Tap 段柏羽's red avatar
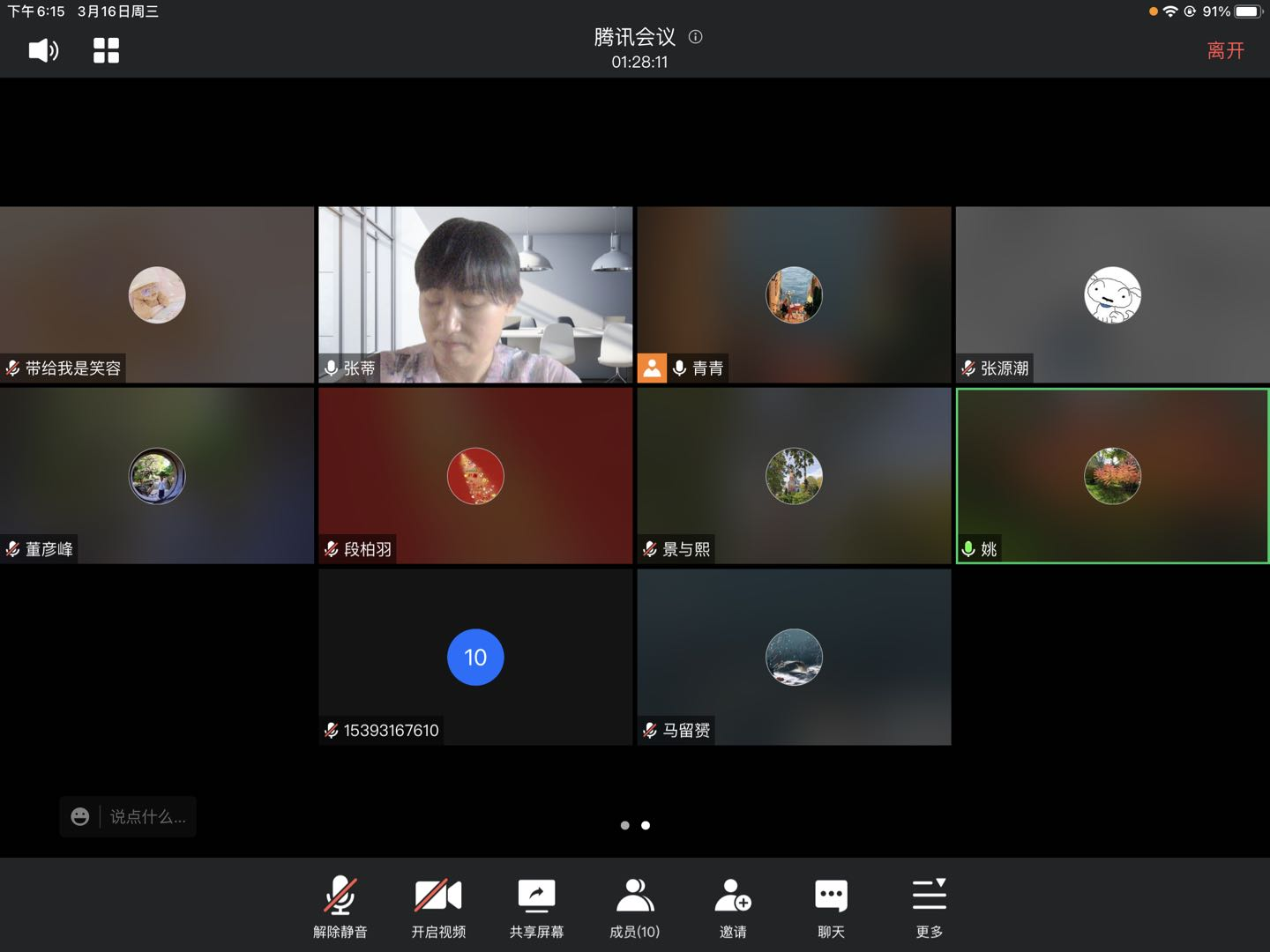The width and height of the screenshot is (1270, 952). coord(475,476)
